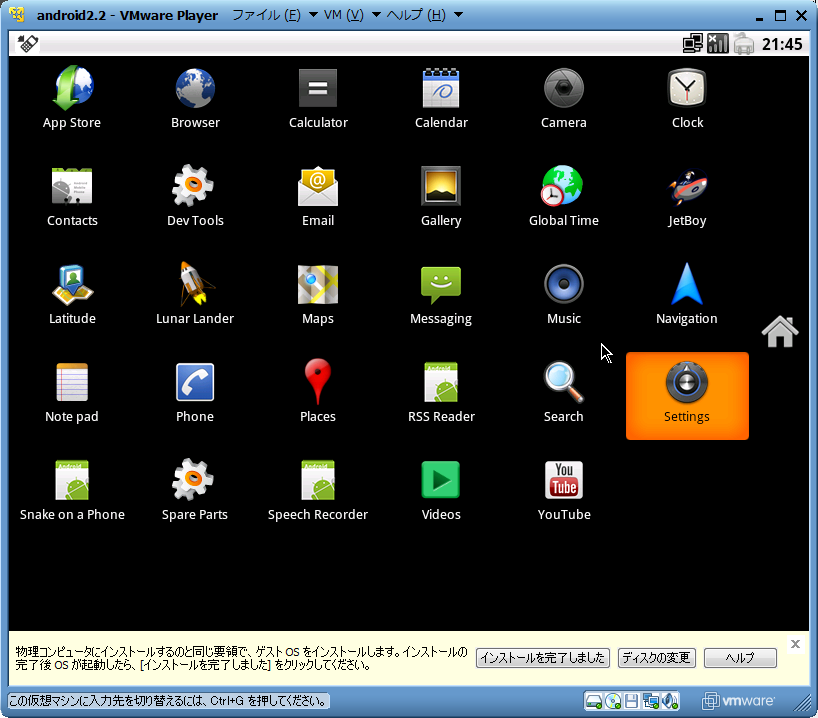Image resolution: width=818 pixels, height=718 pixels.
Task: Launch the Phone dialer
Action: click(x=195, y=392)
